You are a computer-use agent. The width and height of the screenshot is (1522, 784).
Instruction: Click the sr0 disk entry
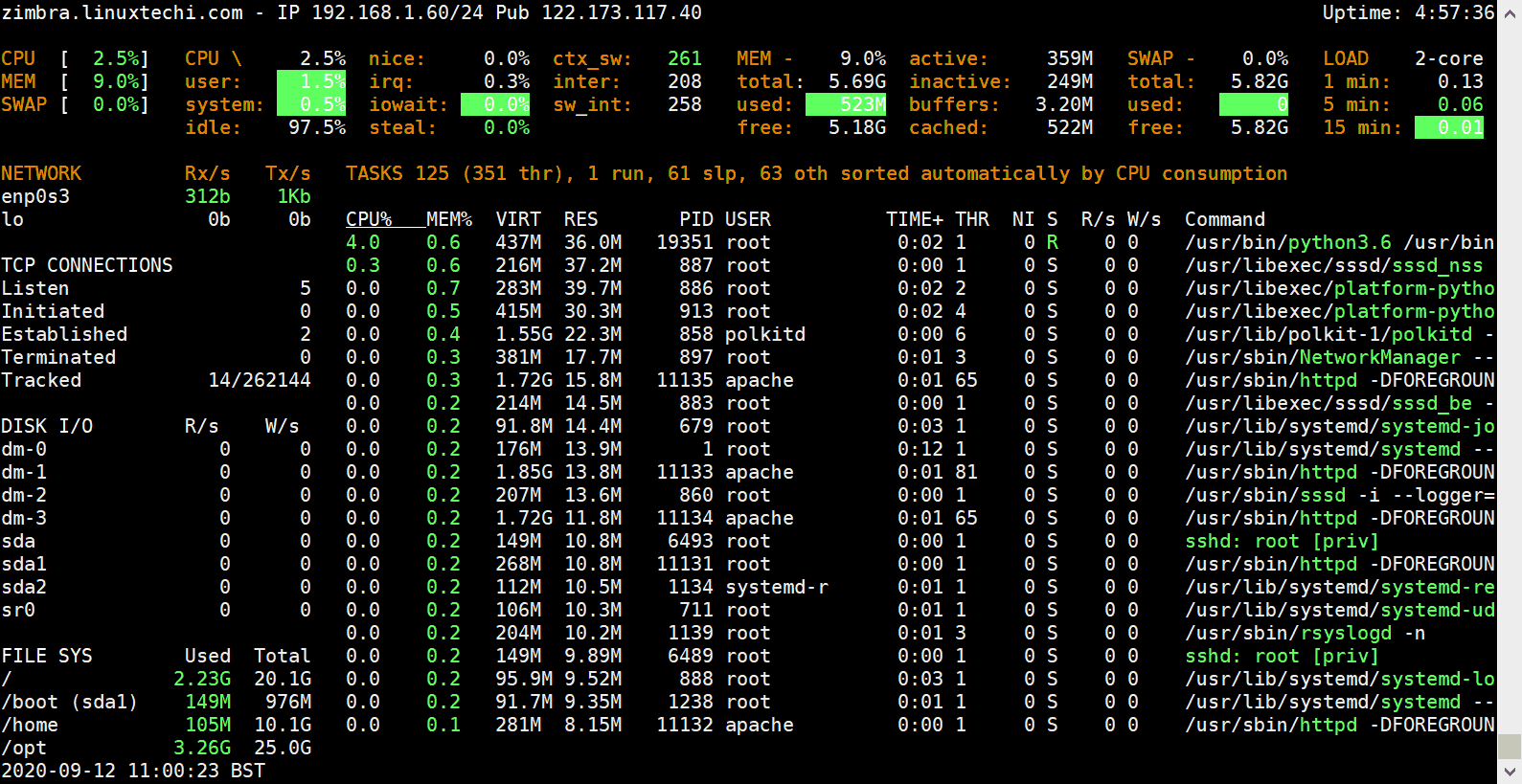click(18, 610)
